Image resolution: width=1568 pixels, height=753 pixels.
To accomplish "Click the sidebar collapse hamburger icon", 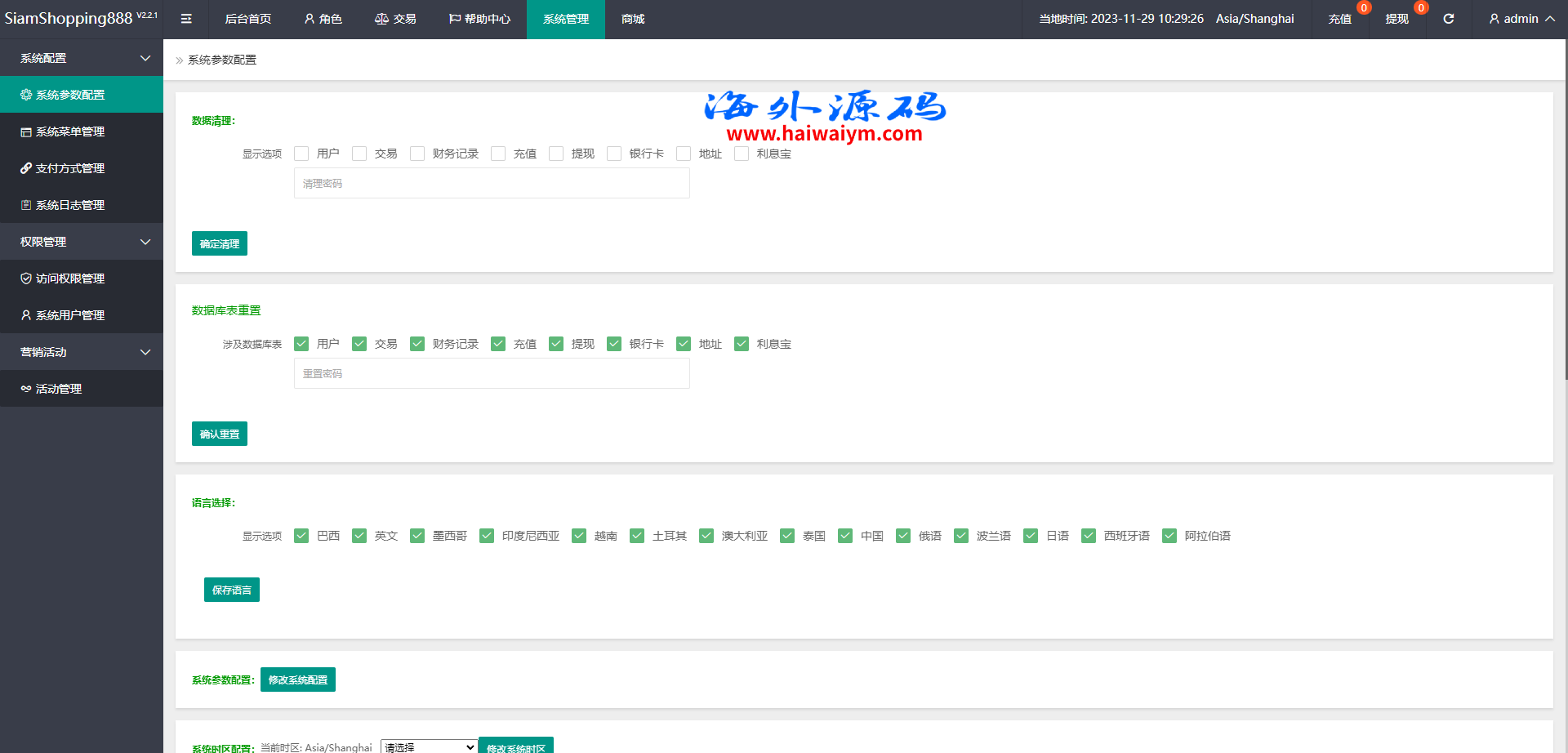I will (x=186, y=19).
